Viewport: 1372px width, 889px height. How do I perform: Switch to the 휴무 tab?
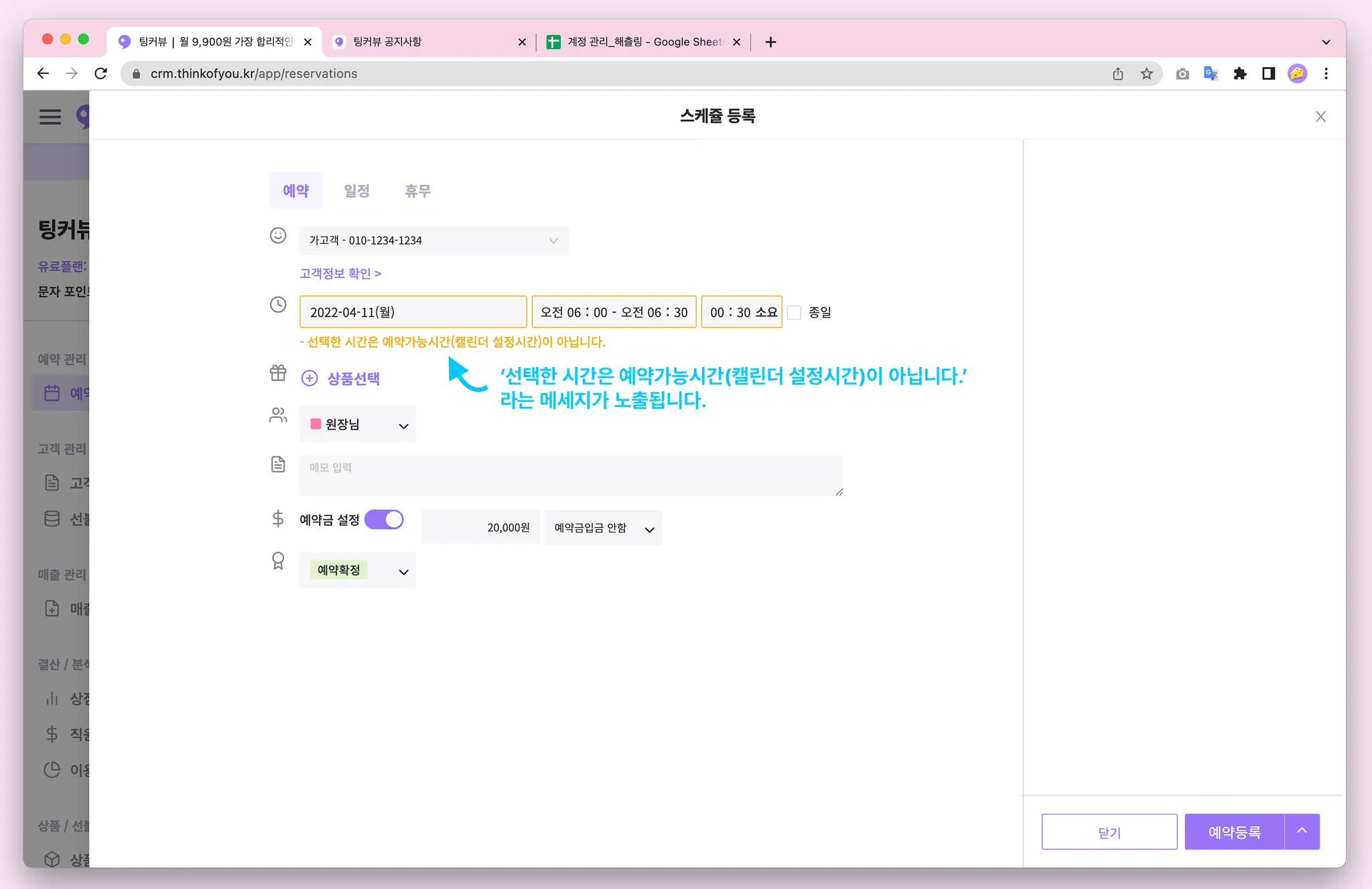click(x=417, y=191)
